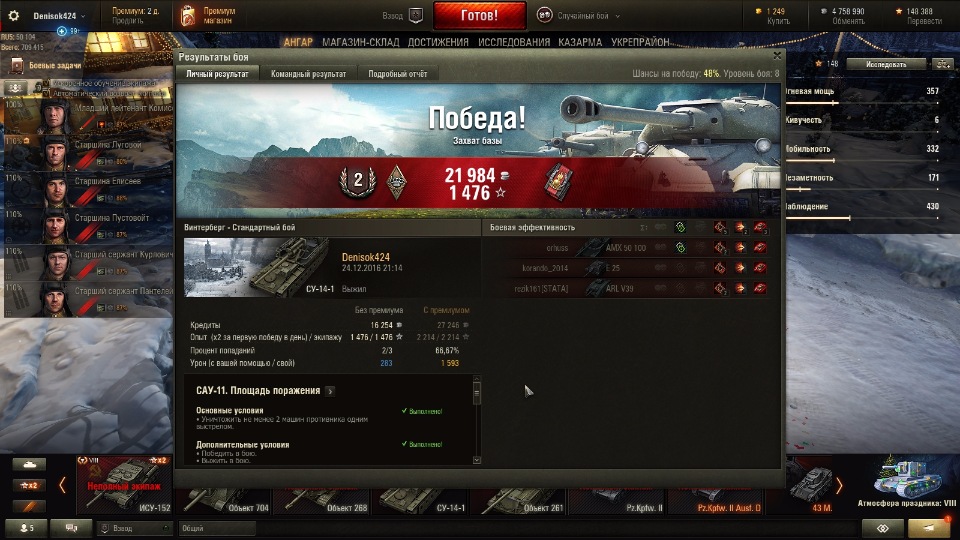This screenshot has width=960, height=540.
Task: Click the Исследовать button
Action: [x=886, y=64]
